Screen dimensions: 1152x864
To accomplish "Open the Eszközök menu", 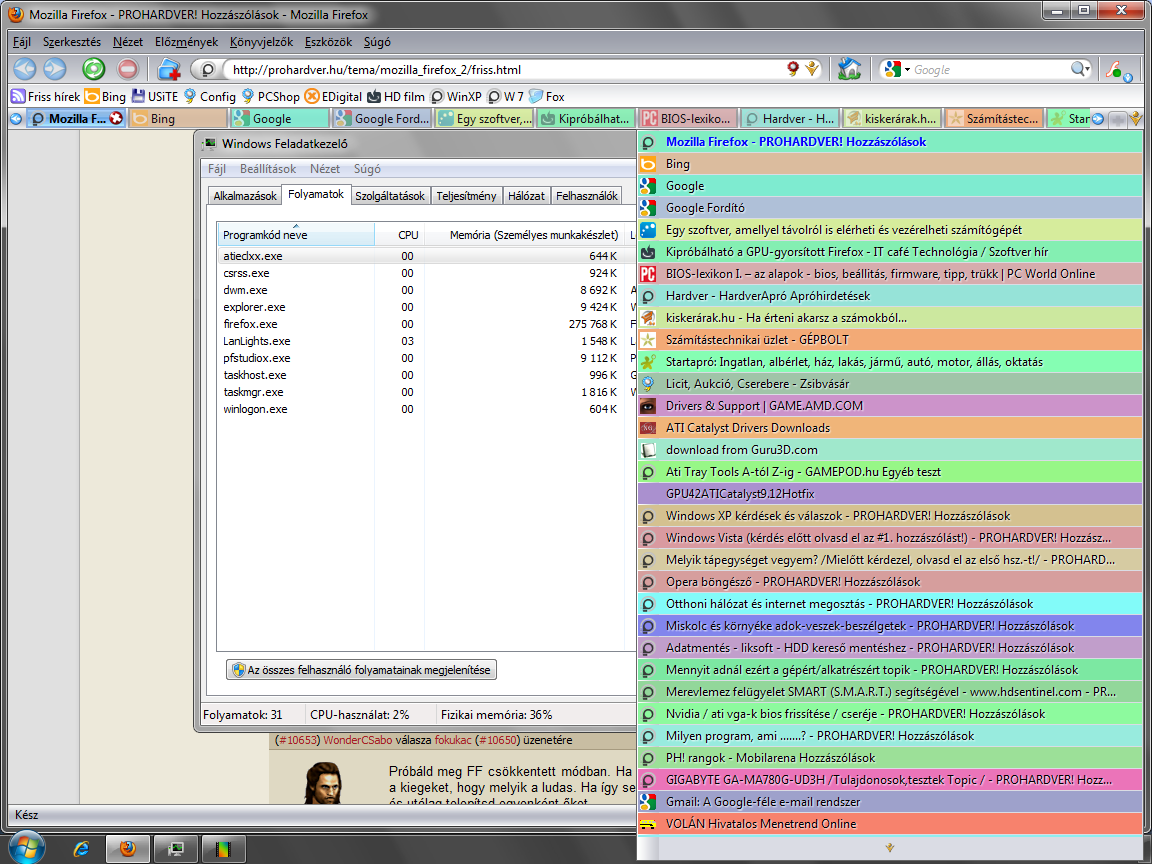I will [x=328, y=42].
